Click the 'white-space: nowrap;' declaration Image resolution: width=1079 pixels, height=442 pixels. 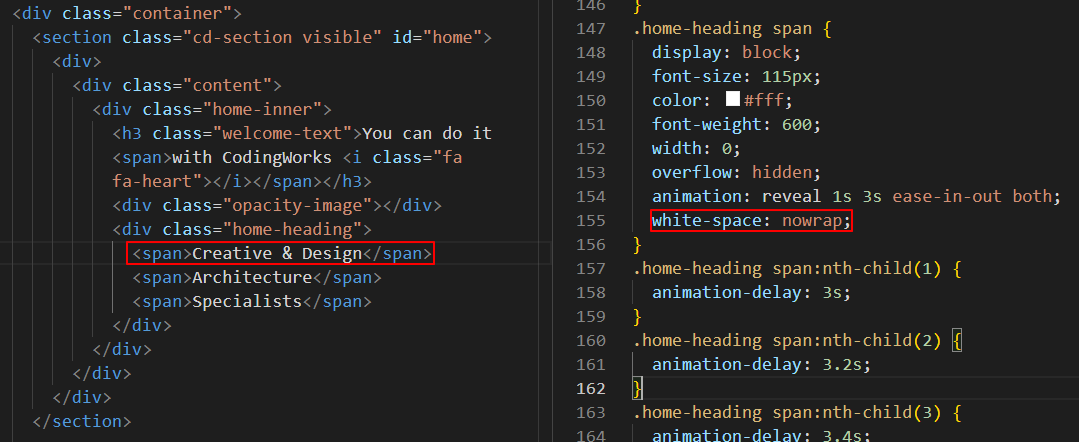click(751, 220)
